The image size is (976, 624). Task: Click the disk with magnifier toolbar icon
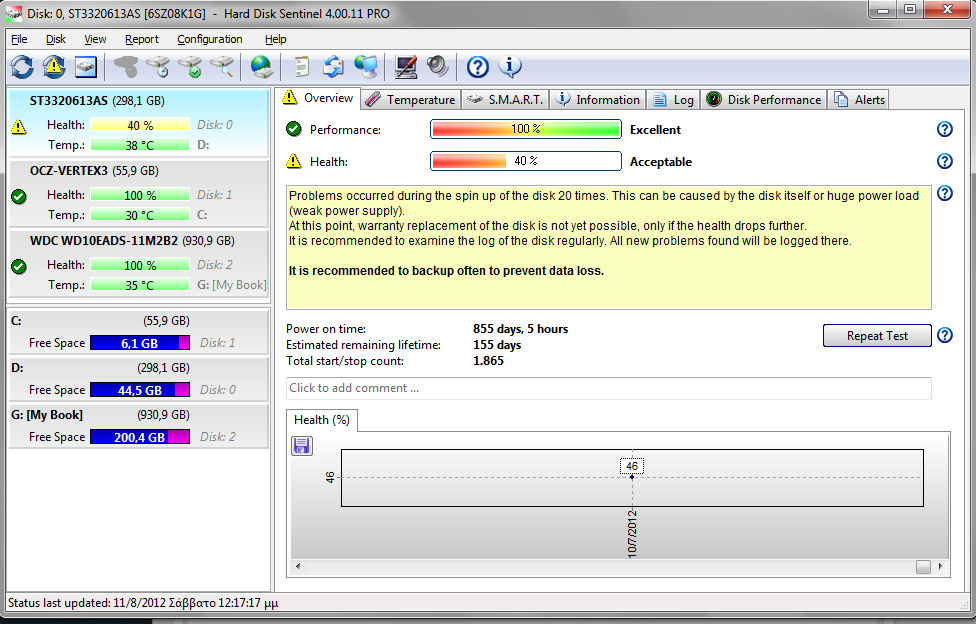point(222,67)
